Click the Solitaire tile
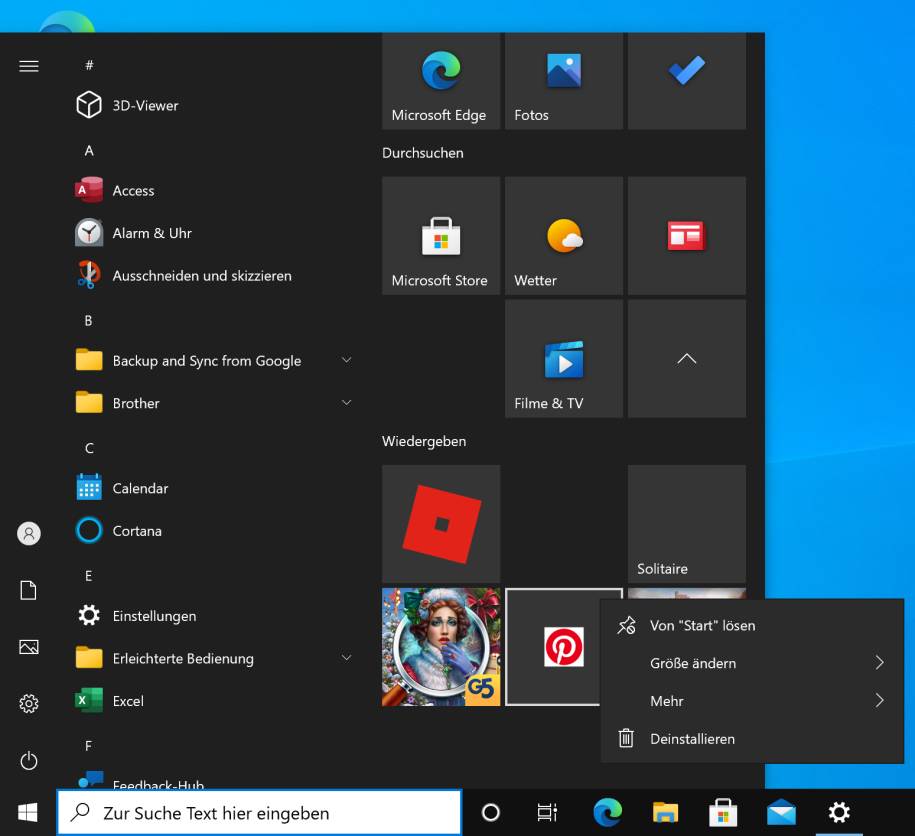915x836 pixels. 687,524
